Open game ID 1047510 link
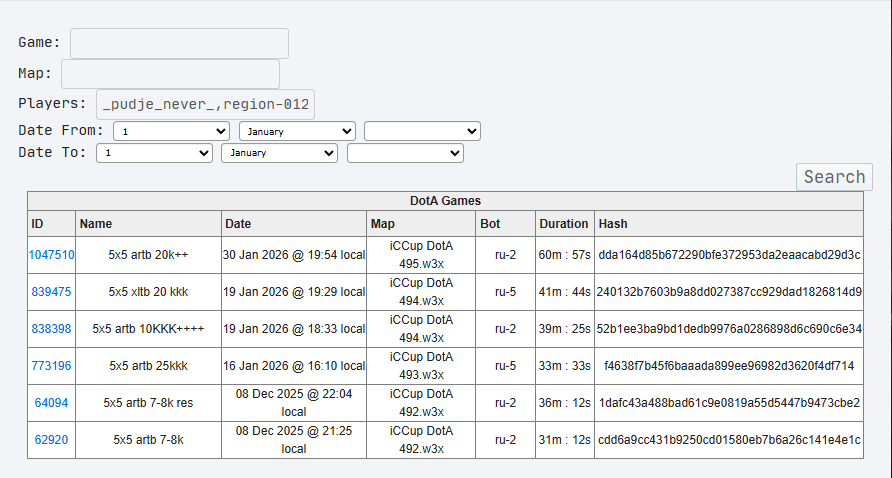This screenshot has width=892, height=478. pos(51,255)
